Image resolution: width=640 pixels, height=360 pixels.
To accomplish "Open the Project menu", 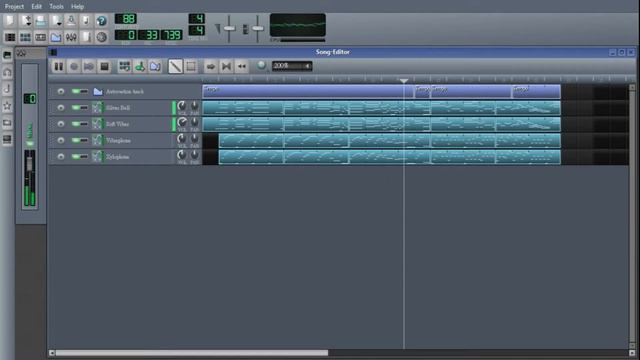I will pyautogui.click(x=14, y=7).
